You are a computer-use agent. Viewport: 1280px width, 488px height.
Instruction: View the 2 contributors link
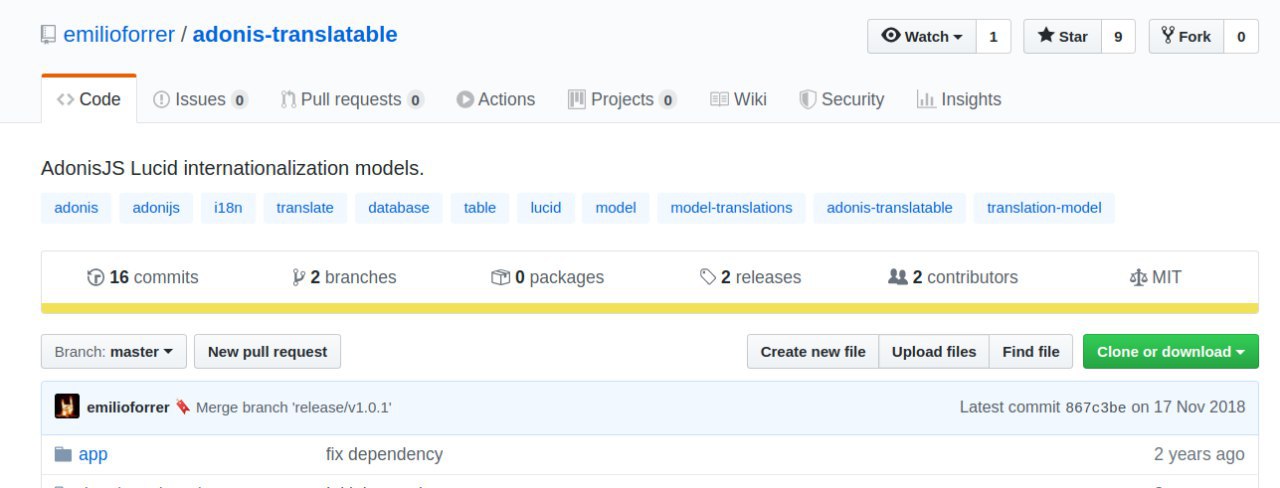coord(953,277)
